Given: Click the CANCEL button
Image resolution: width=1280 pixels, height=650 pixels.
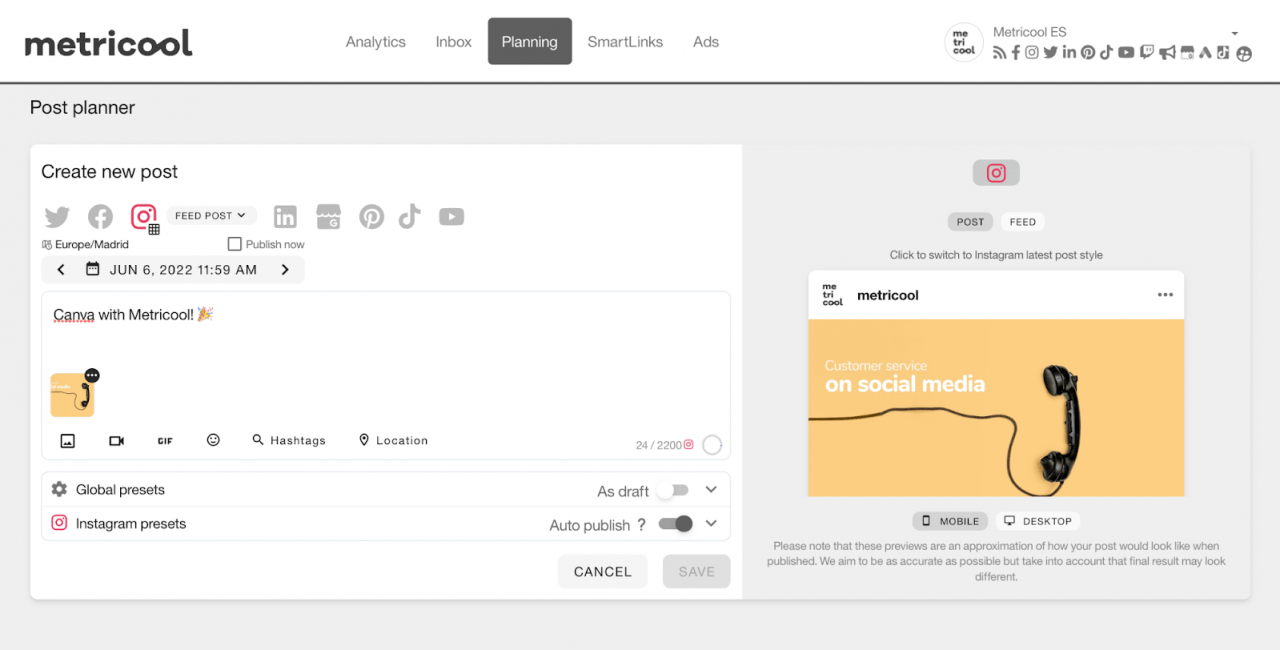Looking at the screenshot, I should click(x=602, y=571).
